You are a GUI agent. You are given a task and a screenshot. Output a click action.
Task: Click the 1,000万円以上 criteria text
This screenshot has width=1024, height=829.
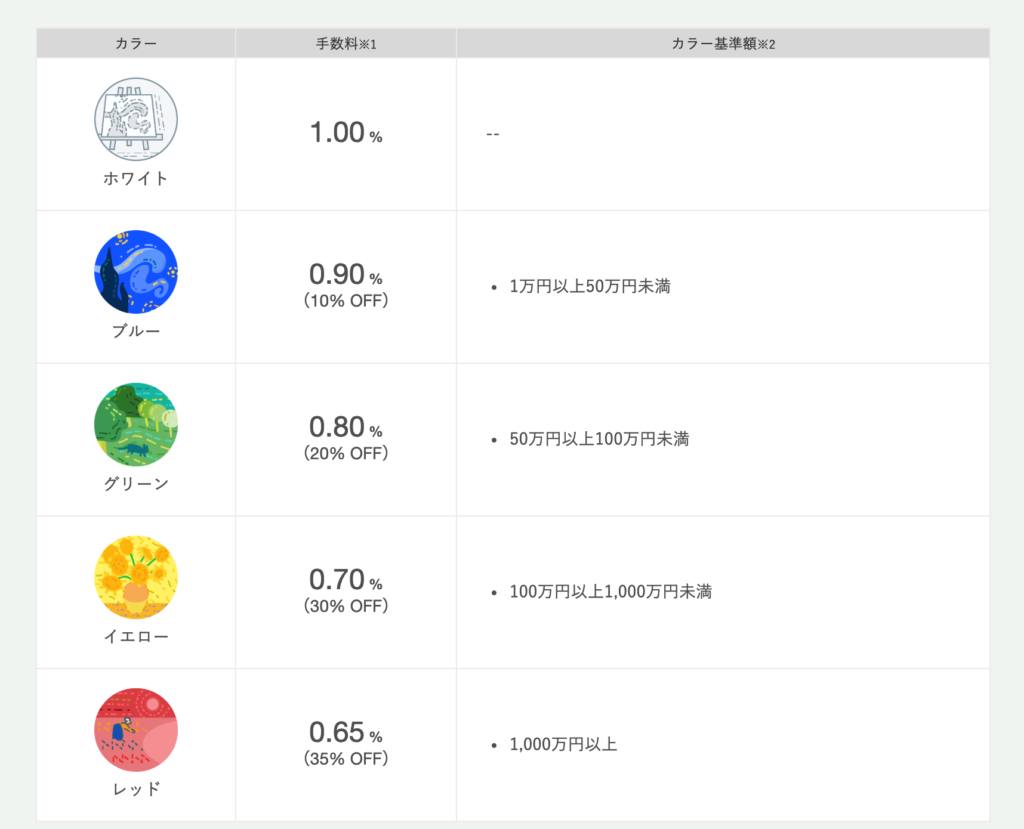(x=563, y=745)
